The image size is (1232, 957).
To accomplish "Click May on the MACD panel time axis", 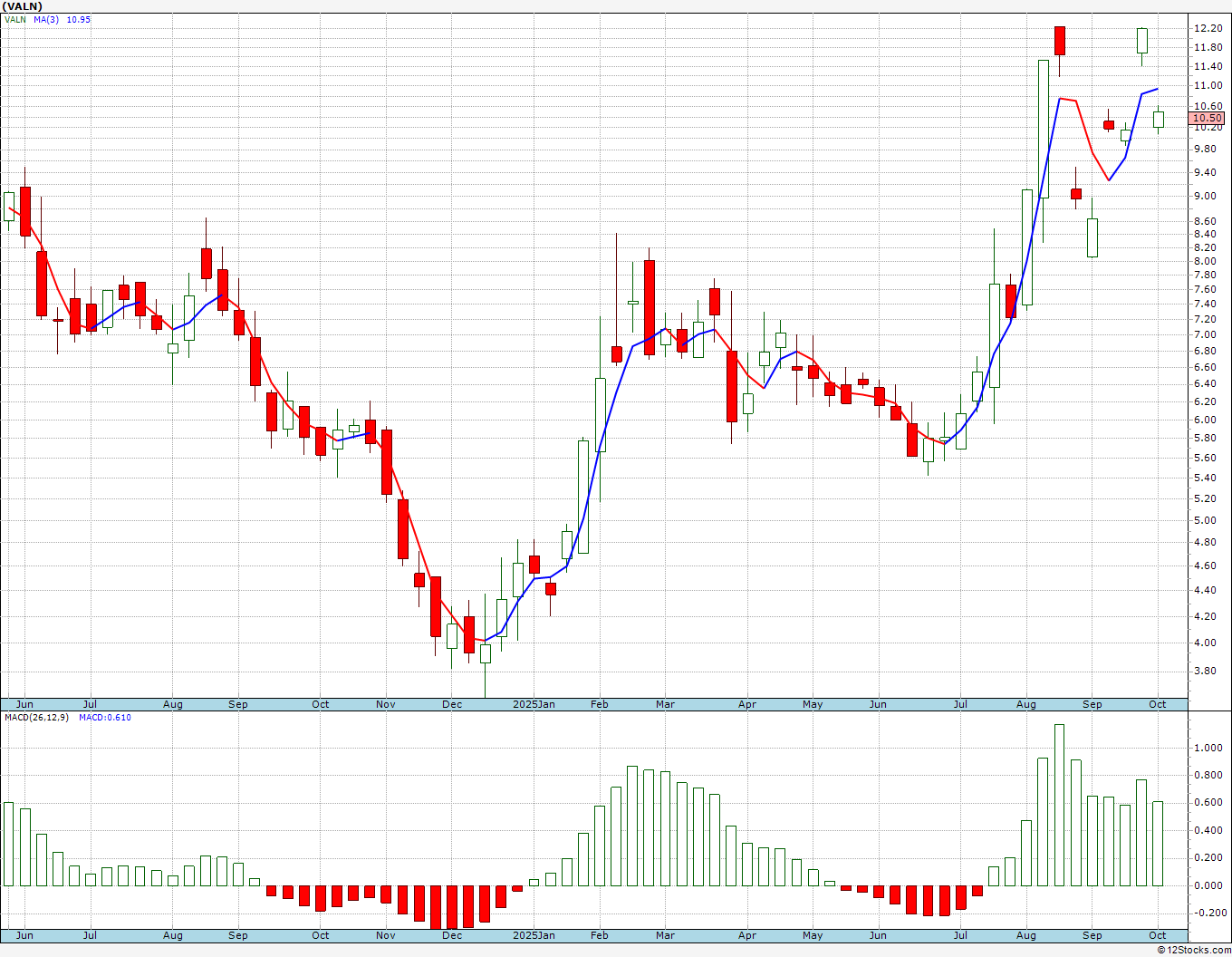I will tap(813, 935).
